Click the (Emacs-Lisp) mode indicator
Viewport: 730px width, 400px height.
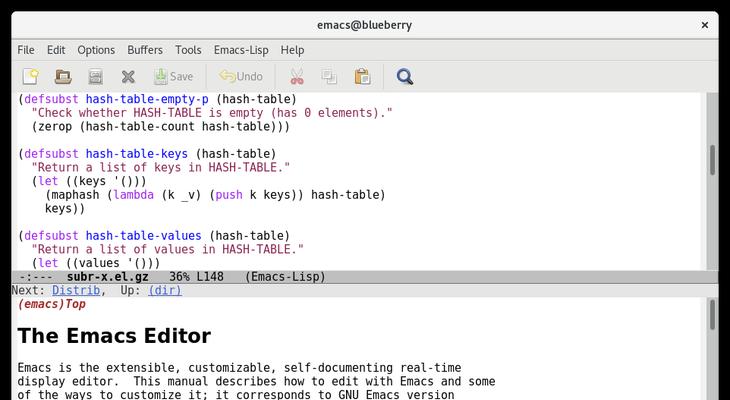point(285,277)
